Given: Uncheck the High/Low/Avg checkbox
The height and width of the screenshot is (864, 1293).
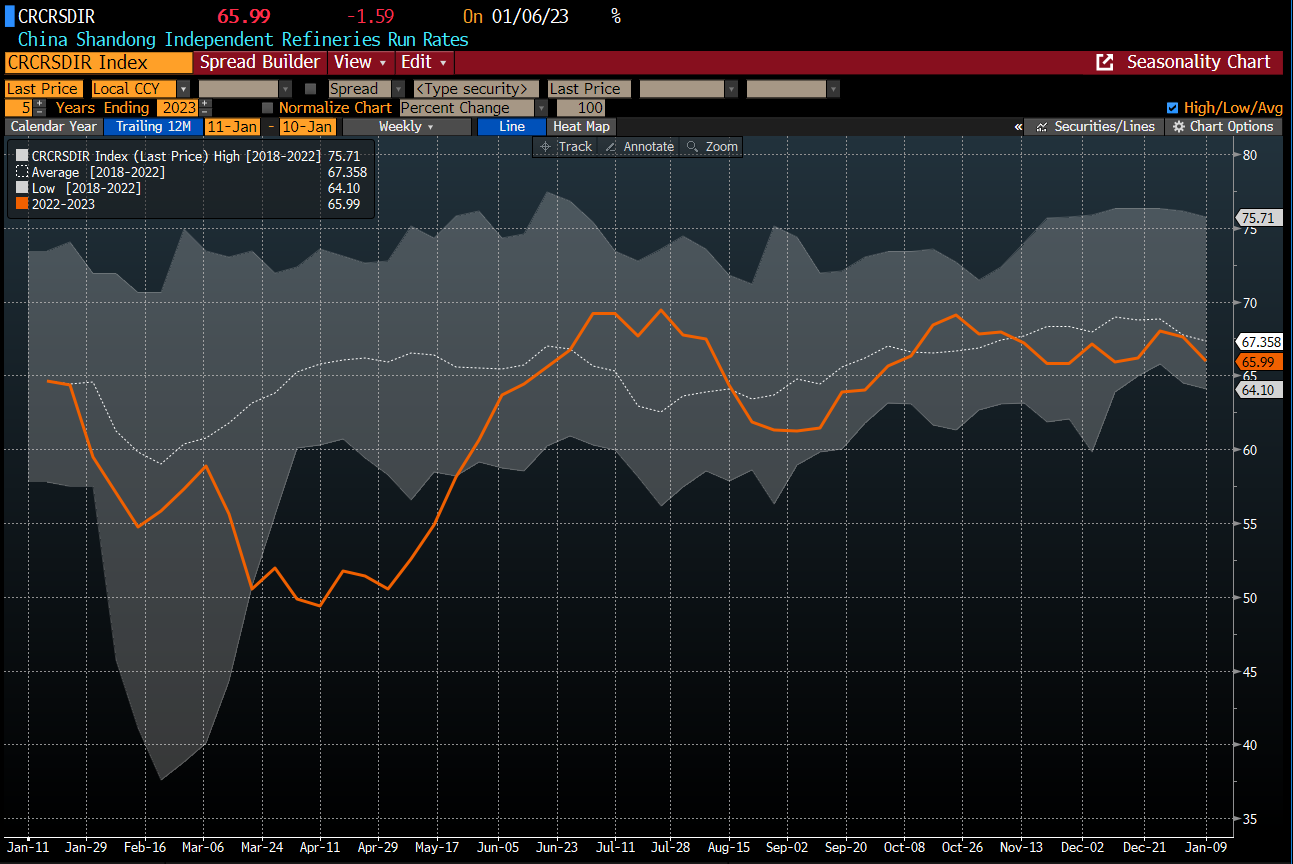Looking at the screenshot, I should pos(1173,108).
